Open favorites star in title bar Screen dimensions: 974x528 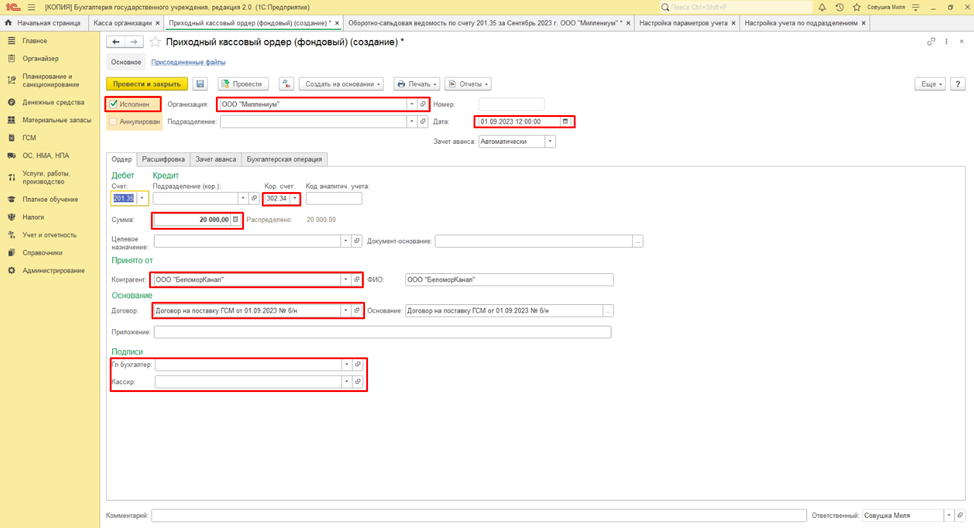[857, 7]
